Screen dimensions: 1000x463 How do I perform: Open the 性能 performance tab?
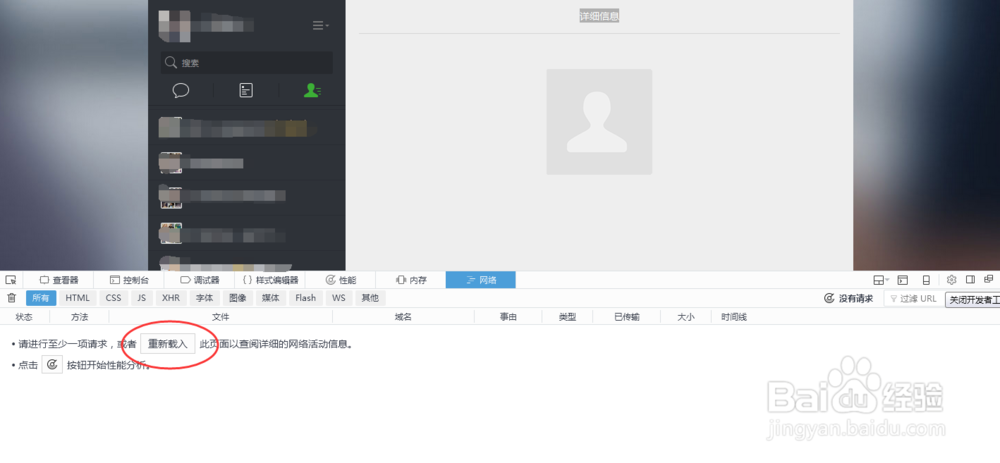pos(341,280)
